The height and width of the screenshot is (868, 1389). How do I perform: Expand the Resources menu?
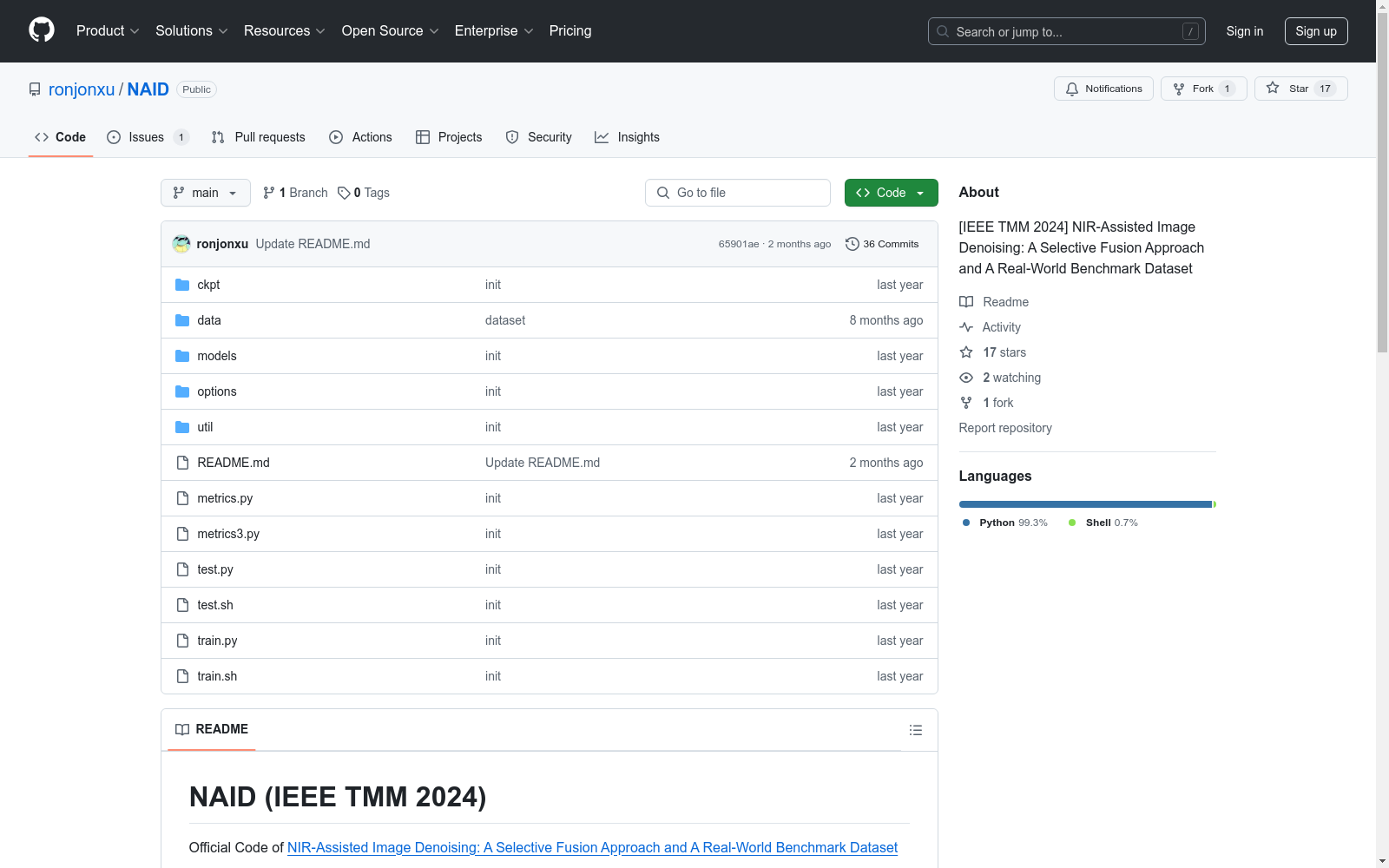[285, 31]
